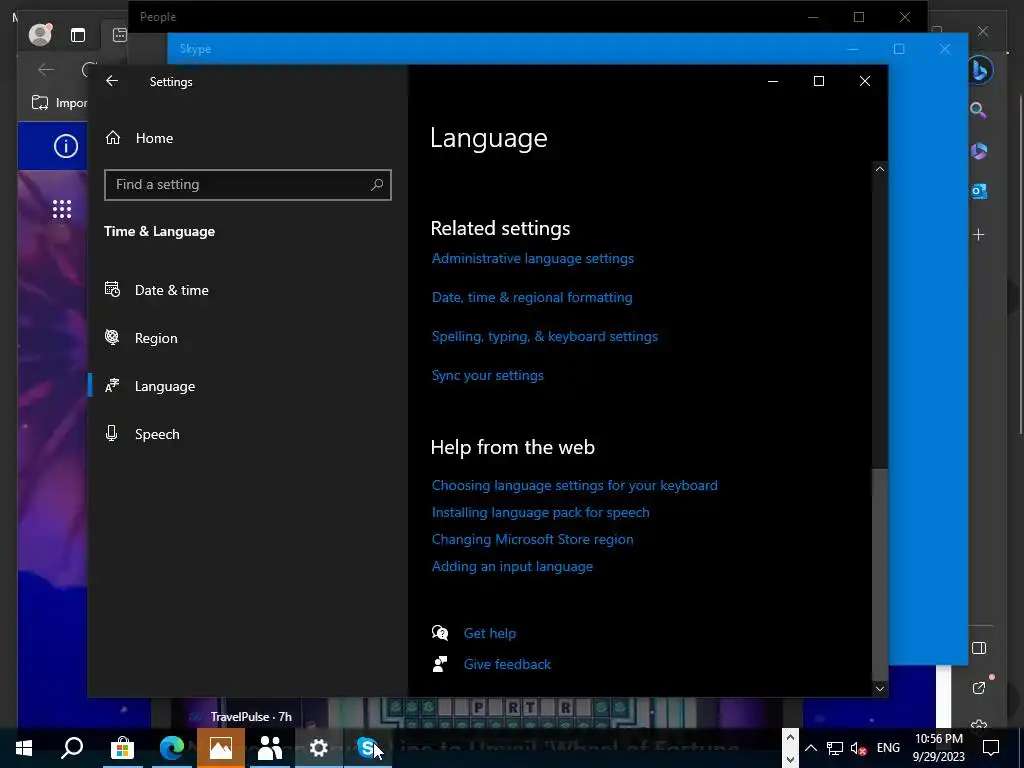Go back using the Settings back arrow
Image resolution: width=1024 pixels, height=768 pixels.
click(x=112, y=81)
